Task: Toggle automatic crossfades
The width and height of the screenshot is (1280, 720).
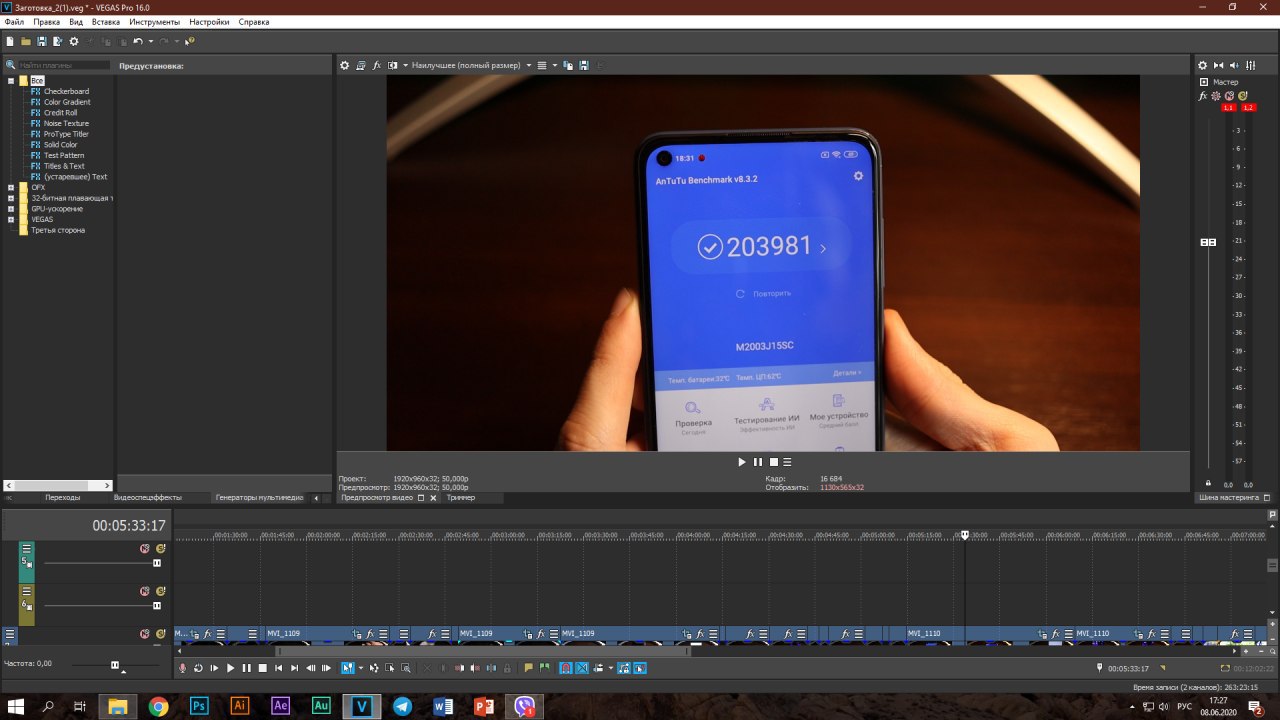Action: pyautogui.click(x=581, y=668)
